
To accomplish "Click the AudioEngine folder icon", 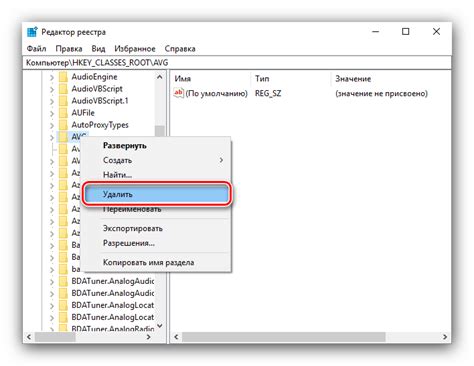I will click(x=63, y=77).
